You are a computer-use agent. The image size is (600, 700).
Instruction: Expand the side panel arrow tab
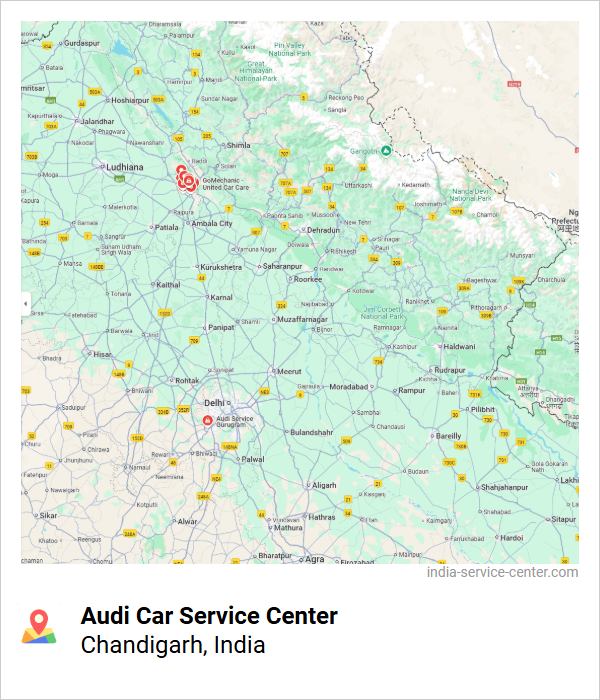(26, 304)
